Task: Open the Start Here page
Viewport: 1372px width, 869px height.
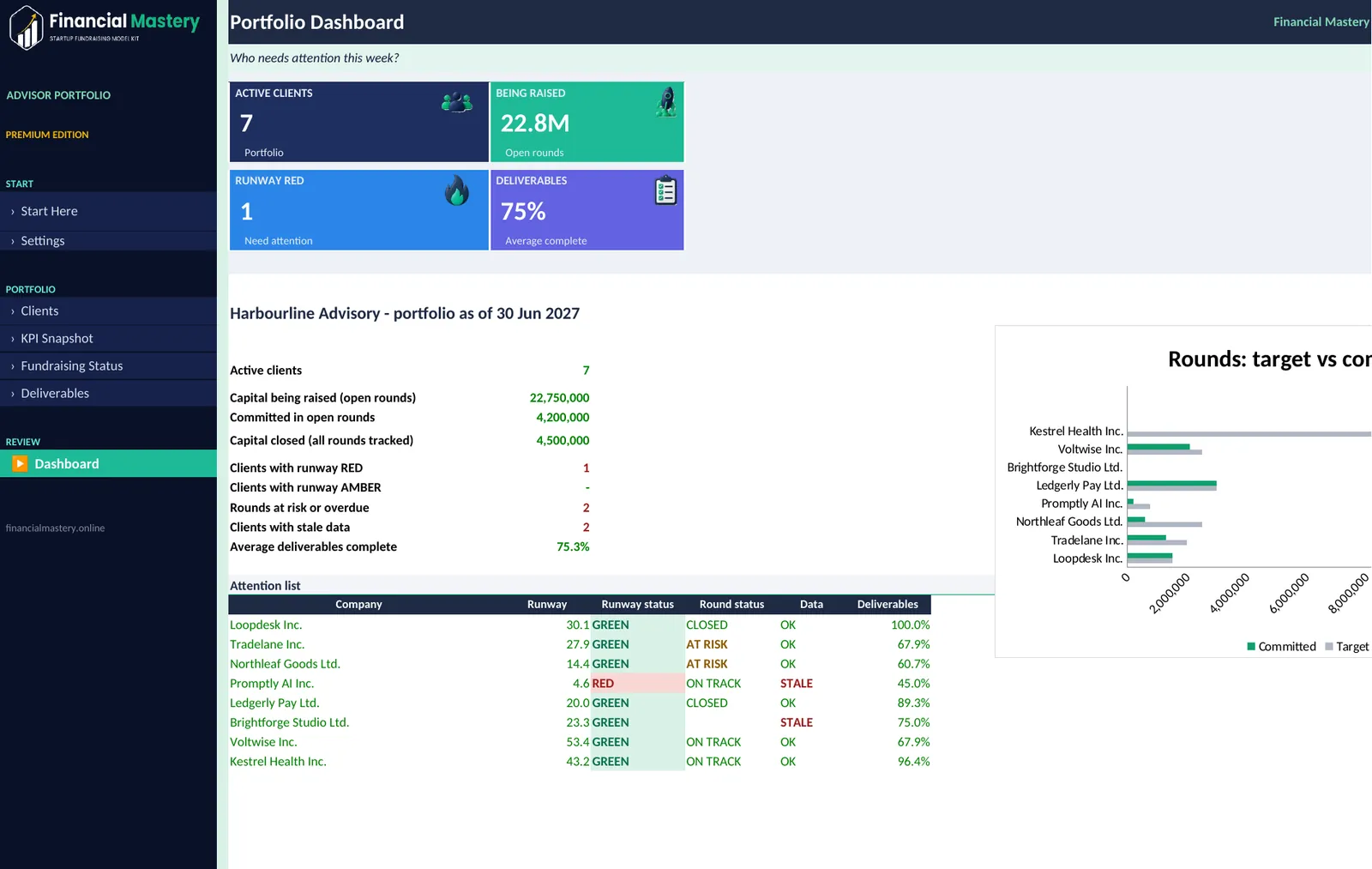Action: click(108, 211)
